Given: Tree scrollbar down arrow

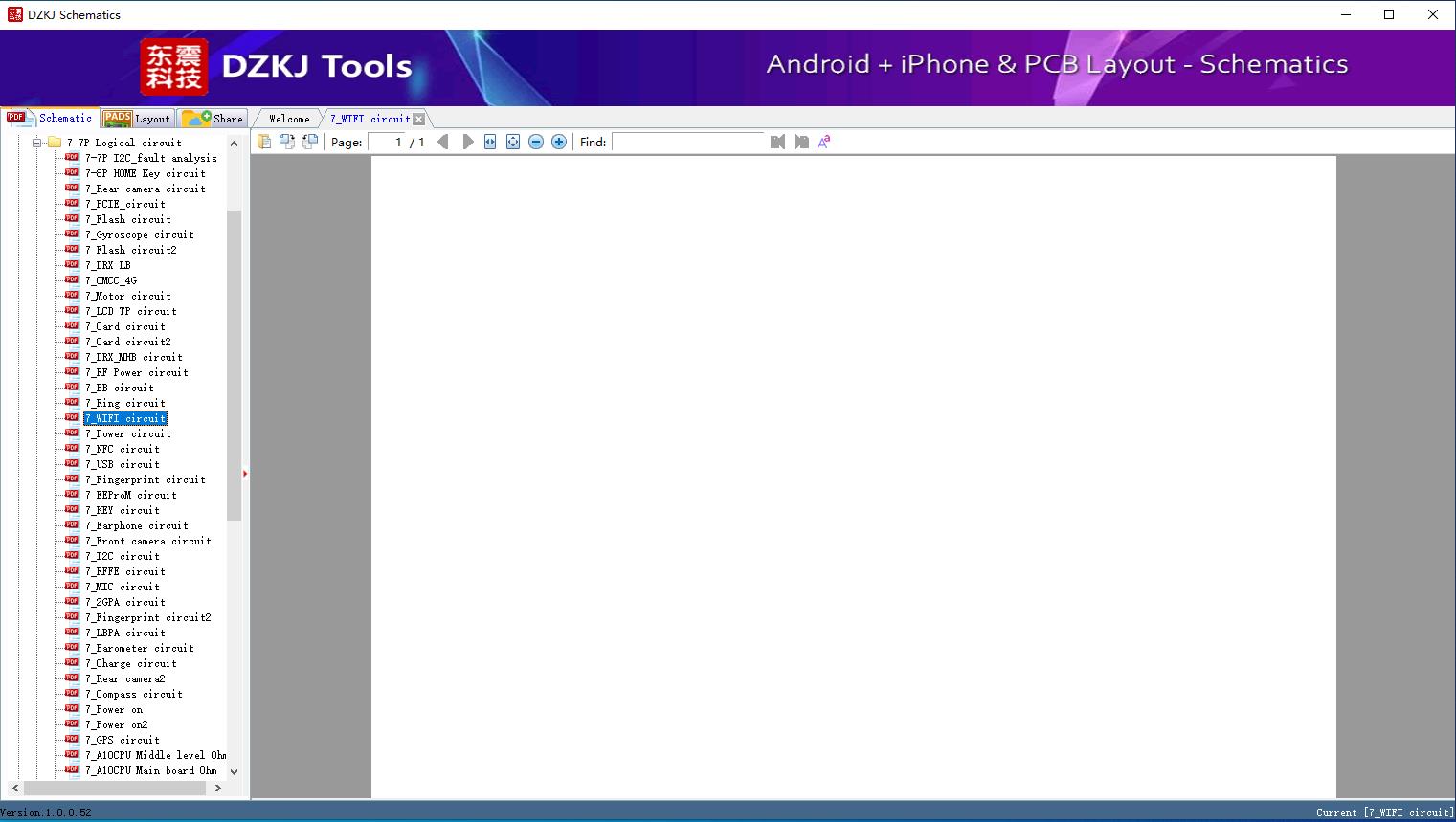Looking at the screenshot, I should [x=234, y=771].
